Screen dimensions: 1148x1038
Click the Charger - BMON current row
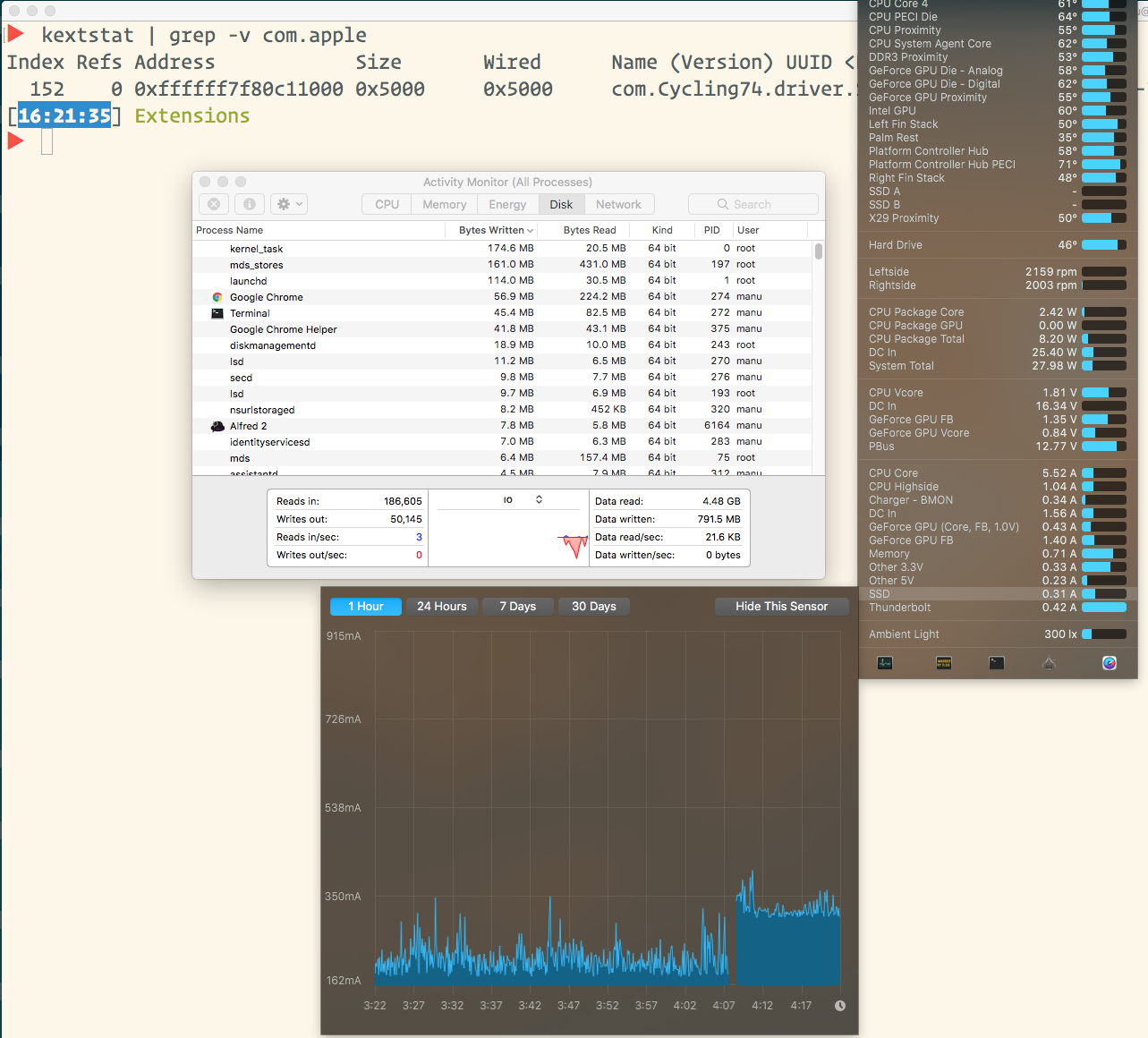998,500
